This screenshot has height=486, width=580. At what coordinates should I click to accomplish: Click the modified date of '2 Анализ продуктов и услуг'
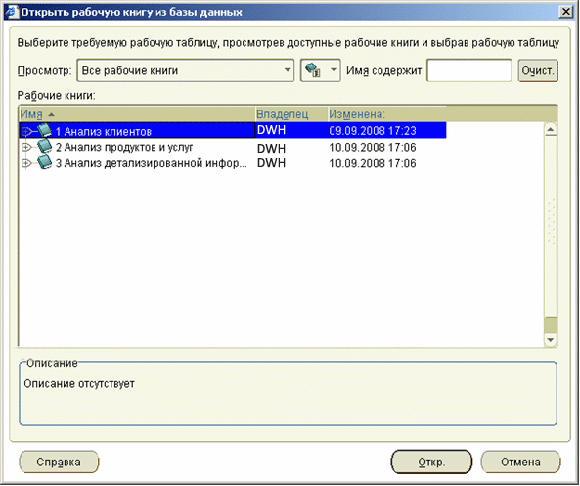pos(373,148)
